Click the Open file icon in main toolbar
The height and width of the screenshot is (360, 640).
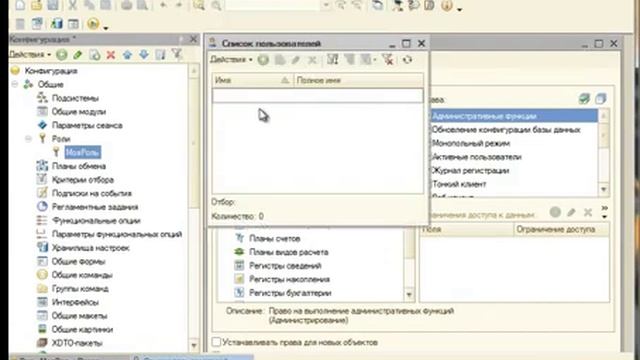point(36,5)
